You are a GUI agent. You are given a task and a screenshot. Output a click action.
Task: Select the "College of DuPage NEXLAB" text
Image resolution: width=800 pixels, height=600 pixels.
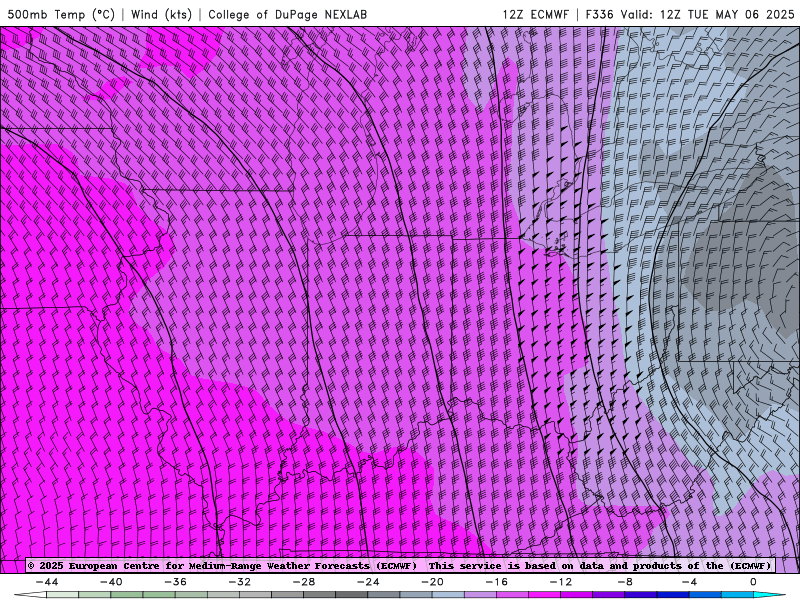pyautogui.click(x=287, y=14)
